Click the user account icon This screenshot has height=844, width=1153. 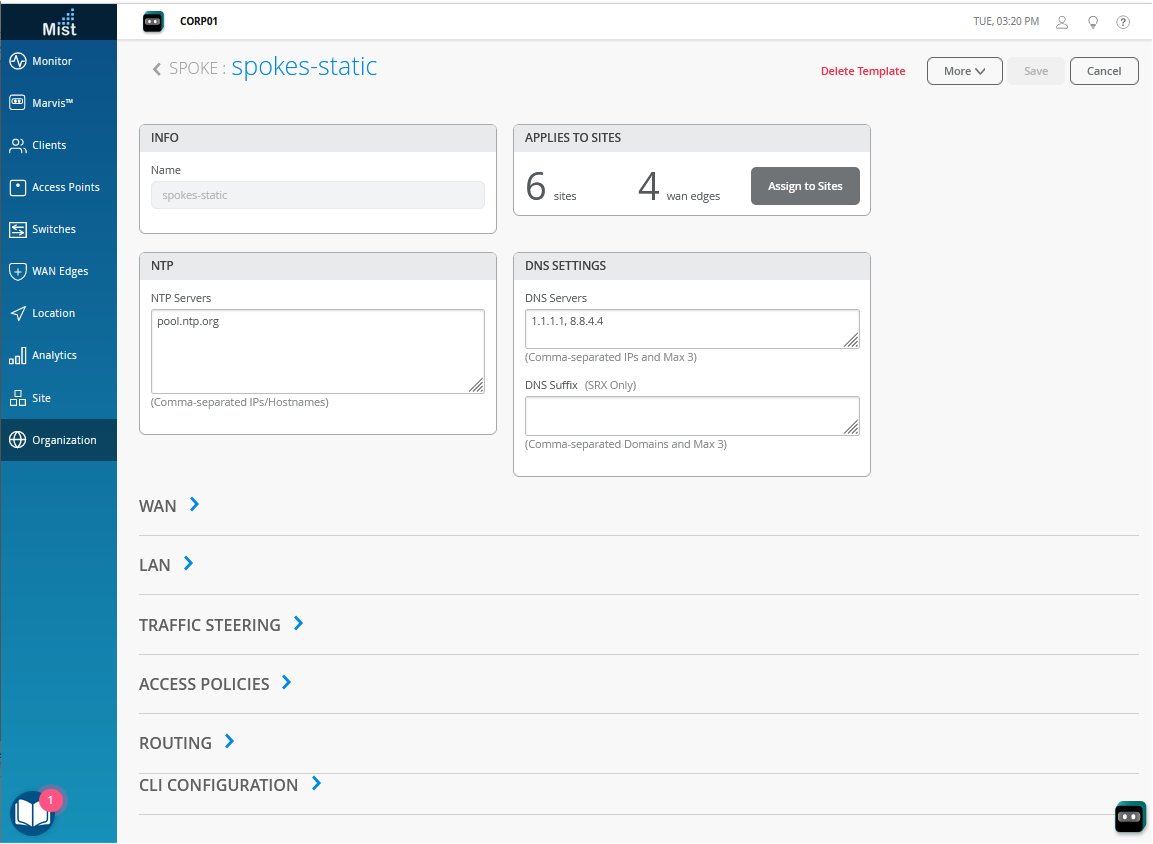click(x=1063, y=21)
